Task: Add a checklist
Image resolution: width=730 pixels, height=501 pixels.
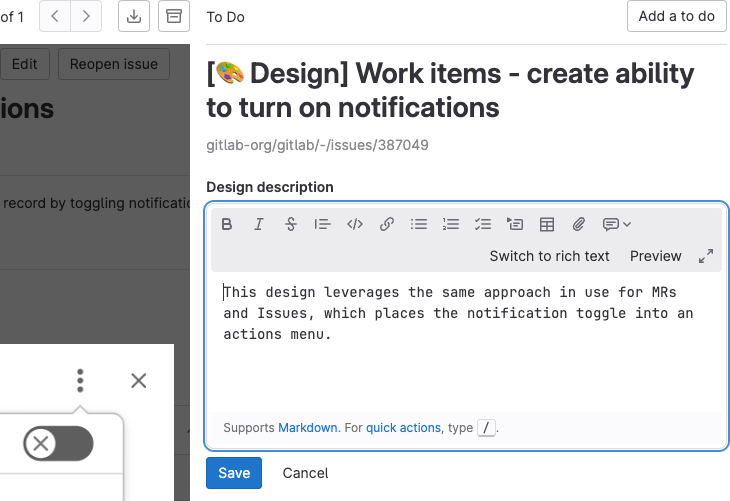Action: (x=483, y=224)
